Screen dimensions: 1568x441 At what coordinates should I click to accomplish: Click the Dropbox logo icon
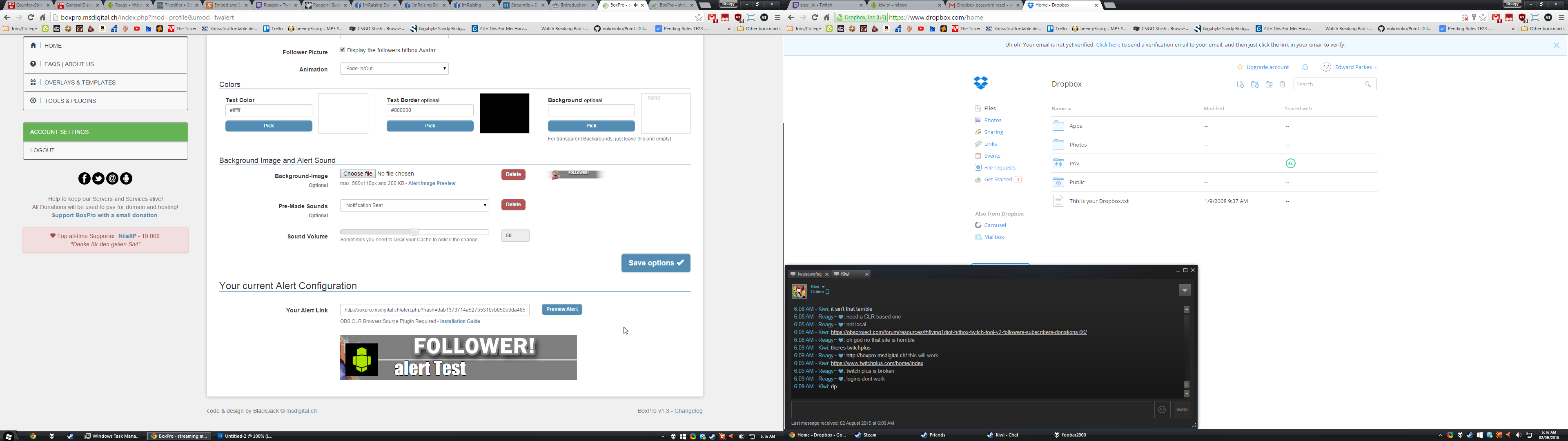pos(980,83)
